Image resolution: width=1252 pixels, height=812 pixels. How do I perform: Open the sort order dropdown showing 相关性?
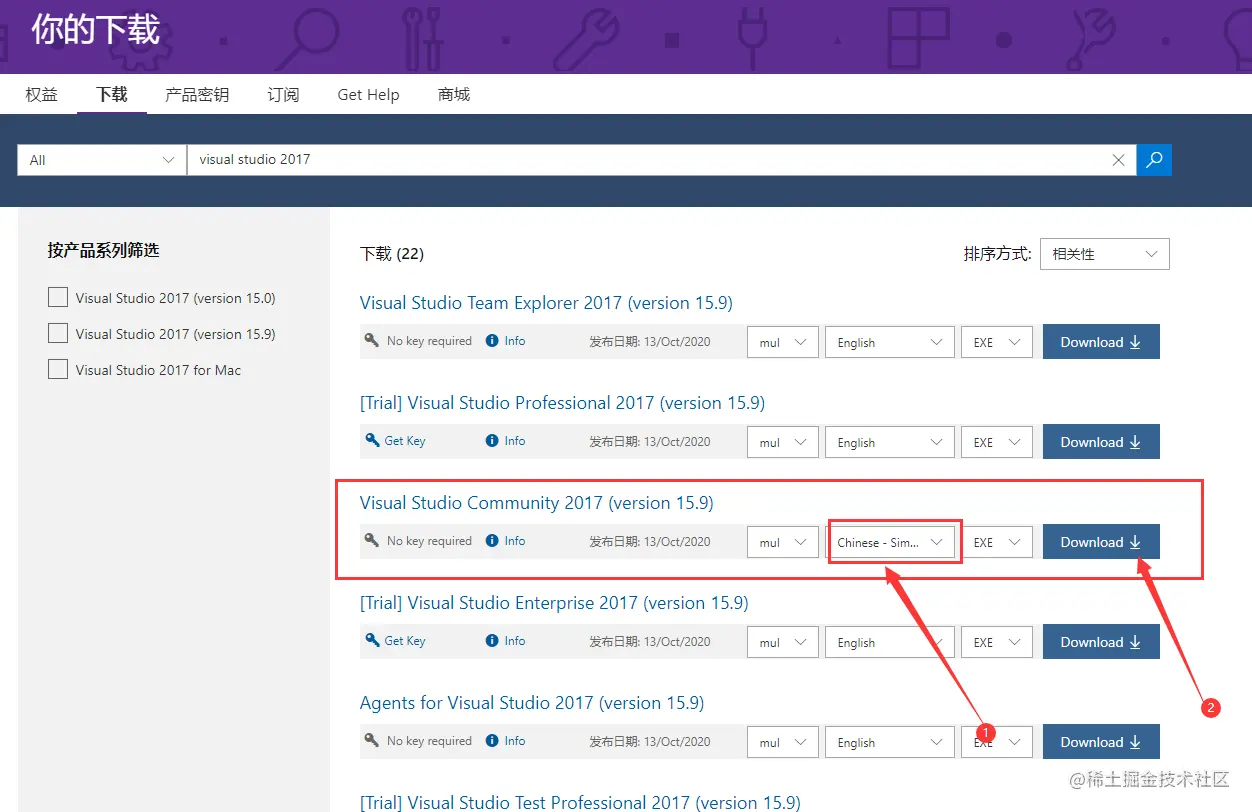coord(1104,254)
